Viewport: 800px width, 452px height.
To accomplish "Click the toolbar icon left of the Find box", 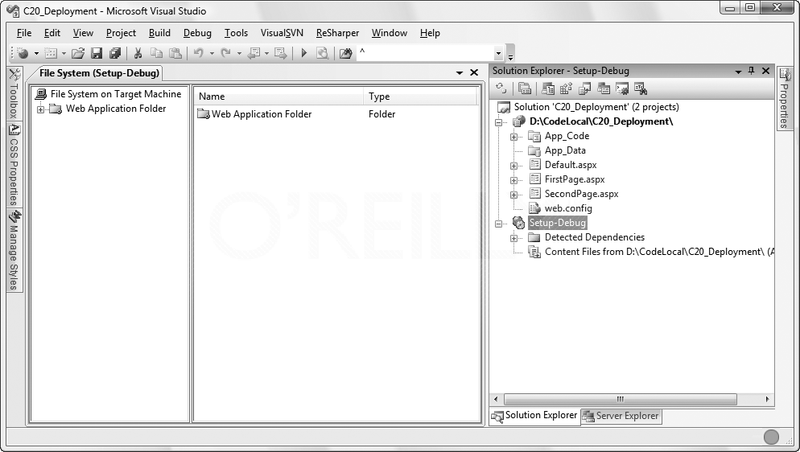I will tap(346, 53).
